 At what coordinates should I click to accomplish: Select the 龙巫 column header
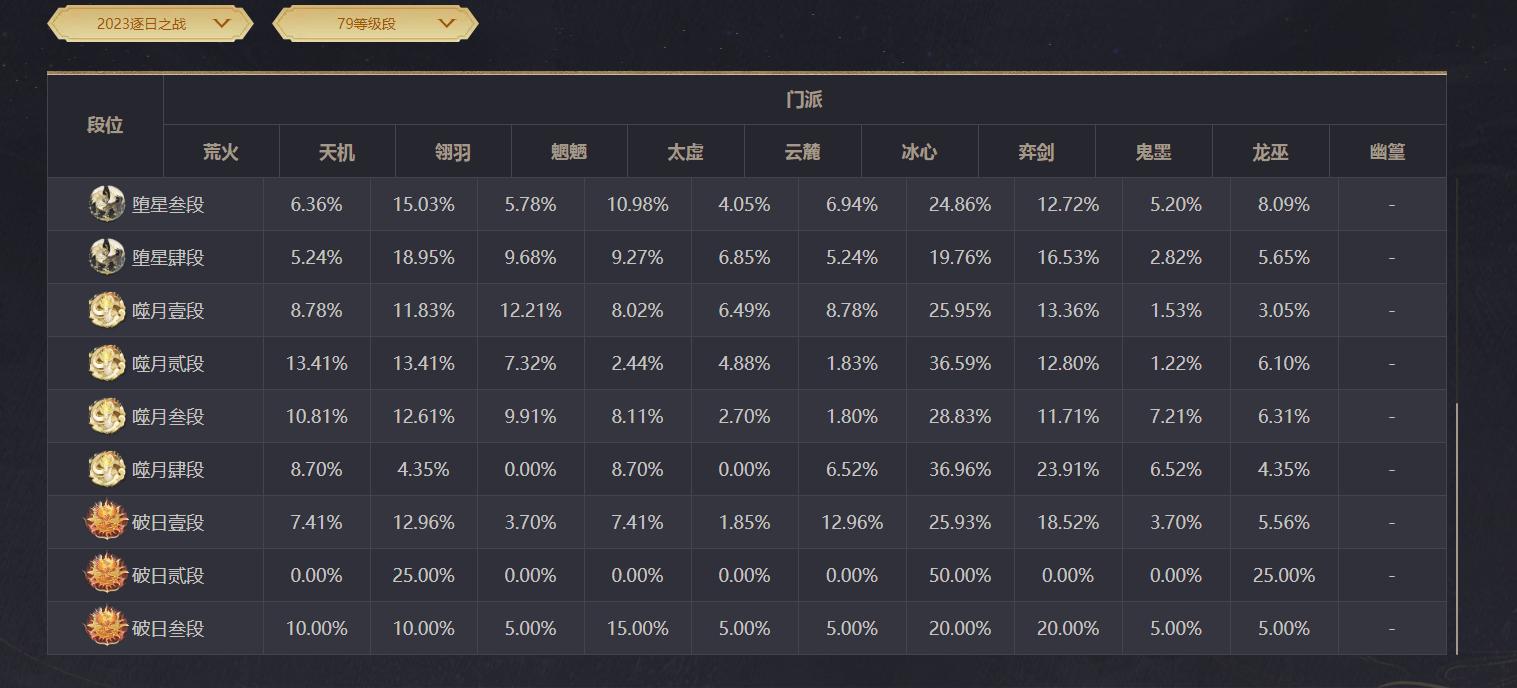pos(1270,152)
